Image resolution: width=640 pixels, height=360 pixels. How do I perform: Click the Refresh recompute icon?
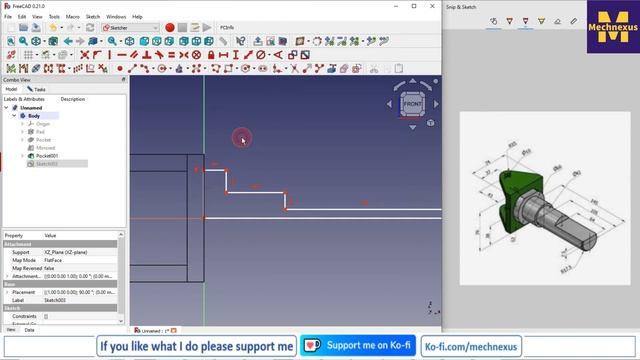(x=90, y=28)
